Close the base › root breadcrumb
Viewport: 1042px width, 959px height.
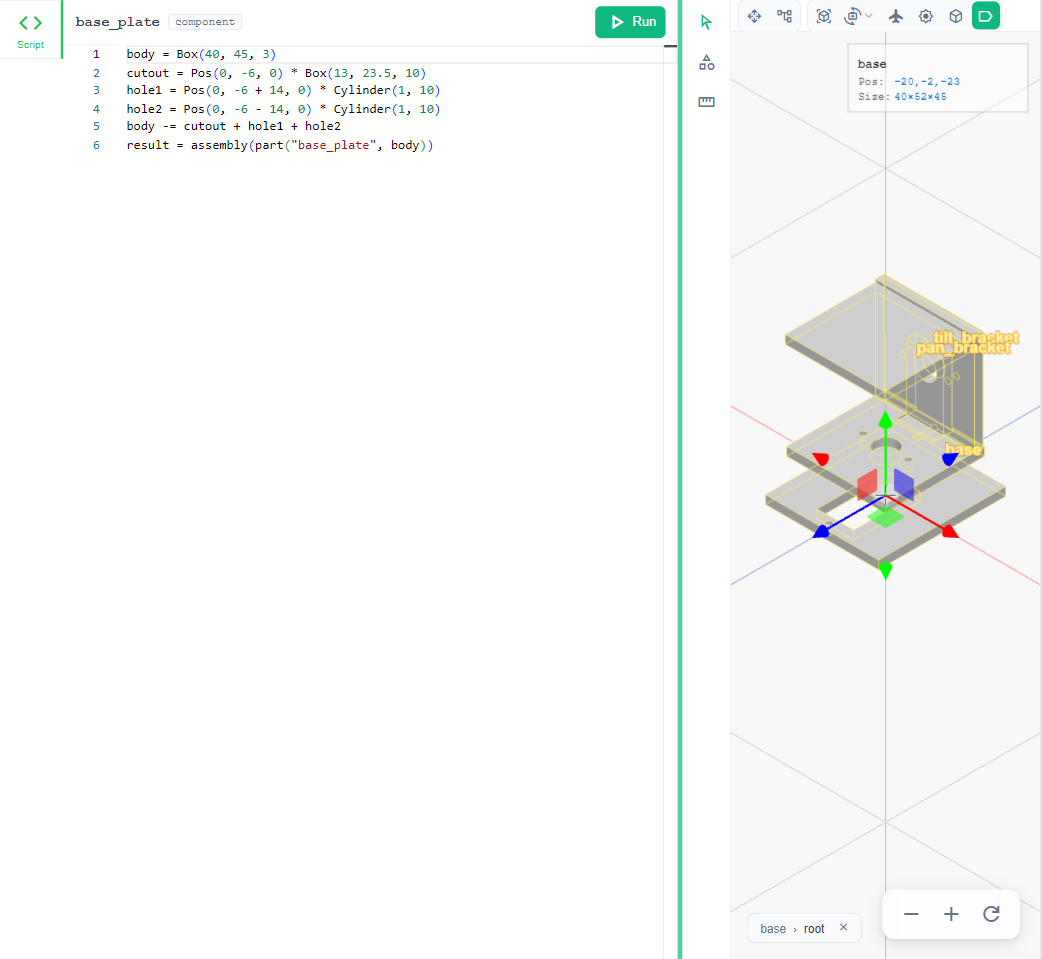(843, 927)
